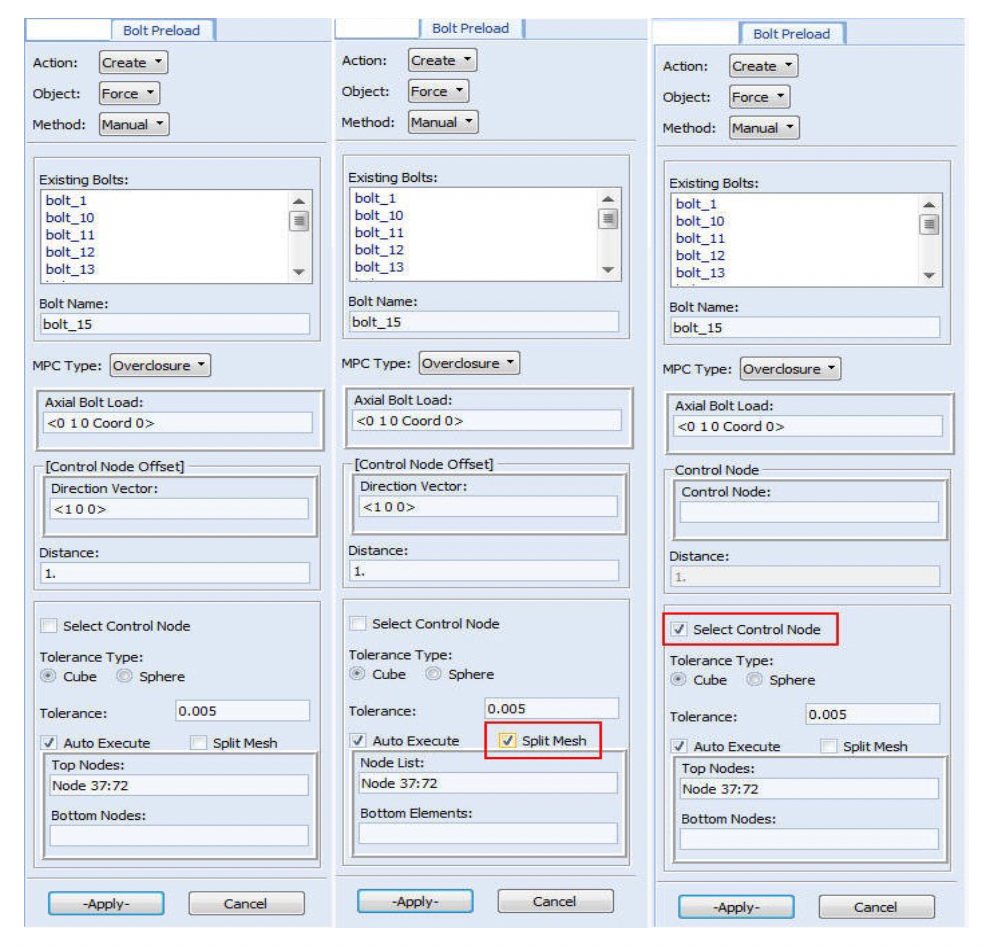Click the Top Nodes field in right panel
This screenshot has width=986, height=946.
[x=809, y=789]
